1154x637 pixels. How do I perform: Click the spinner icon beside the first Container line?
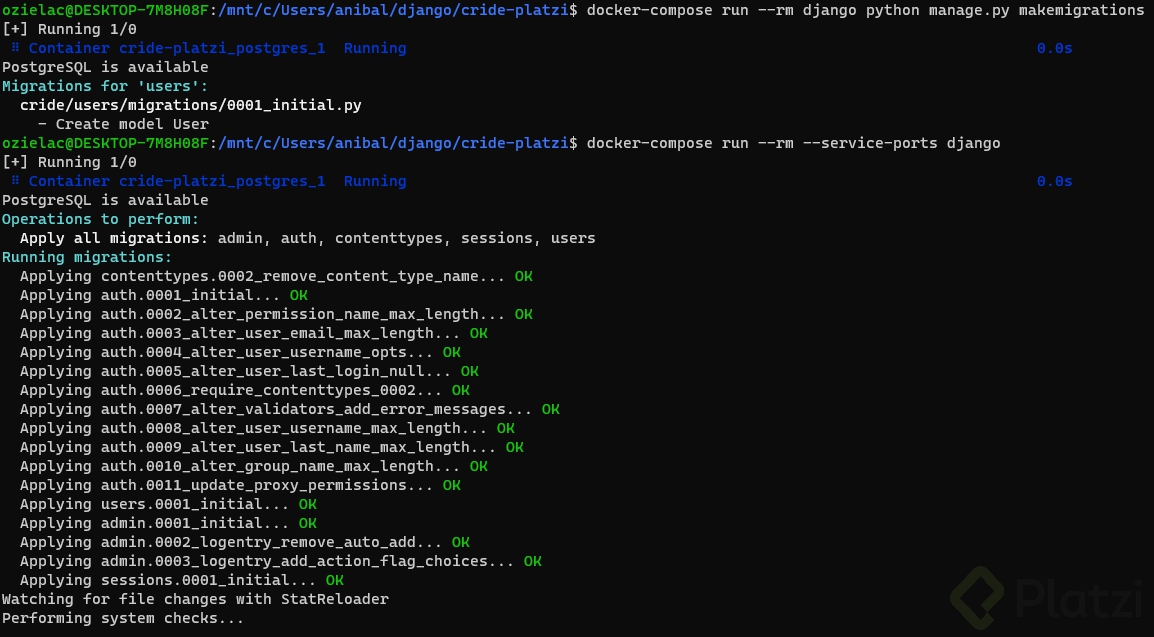coord(15,48)
